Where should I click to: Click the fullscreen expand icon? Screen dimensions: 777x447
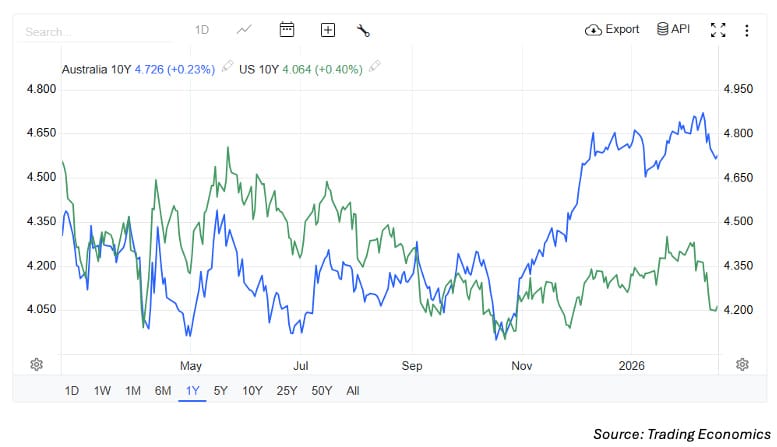717,30
